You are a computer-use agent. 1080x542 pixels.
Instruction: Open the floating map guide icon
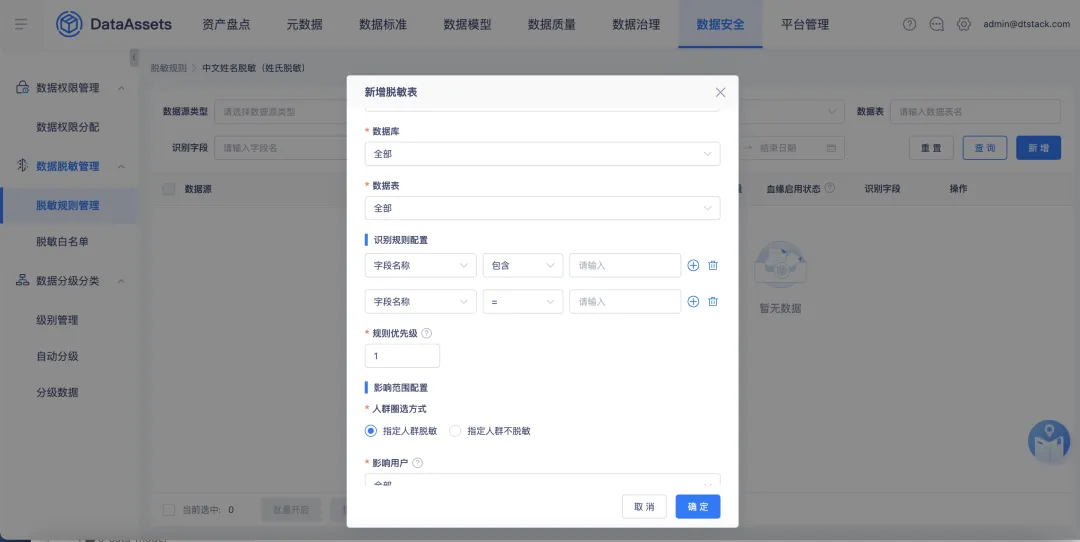pos(1048,441)
